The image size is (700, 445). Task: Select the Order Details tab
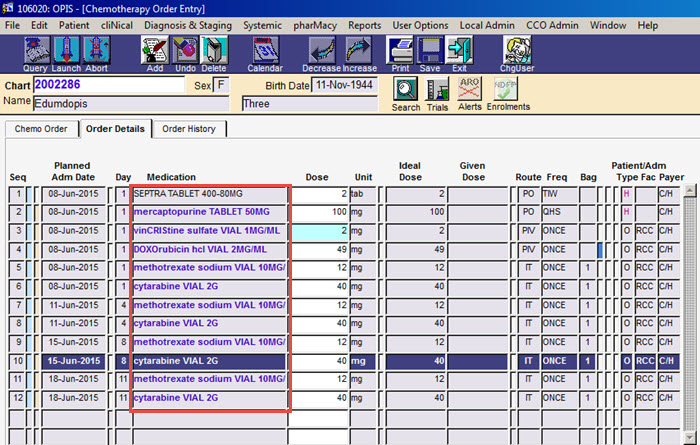tap(115, 129)
